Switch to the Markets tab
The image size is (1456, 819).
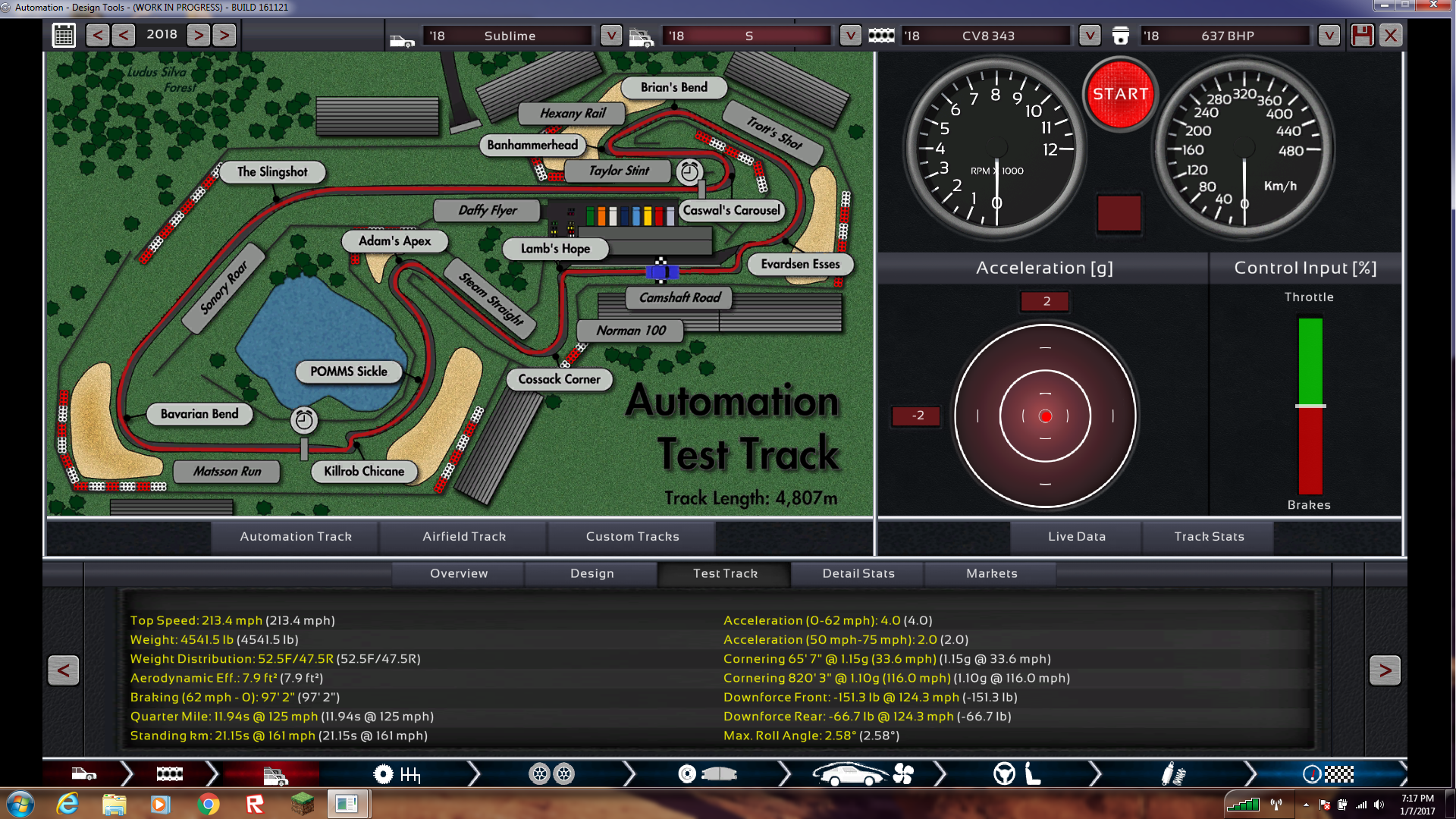(991, 573)
